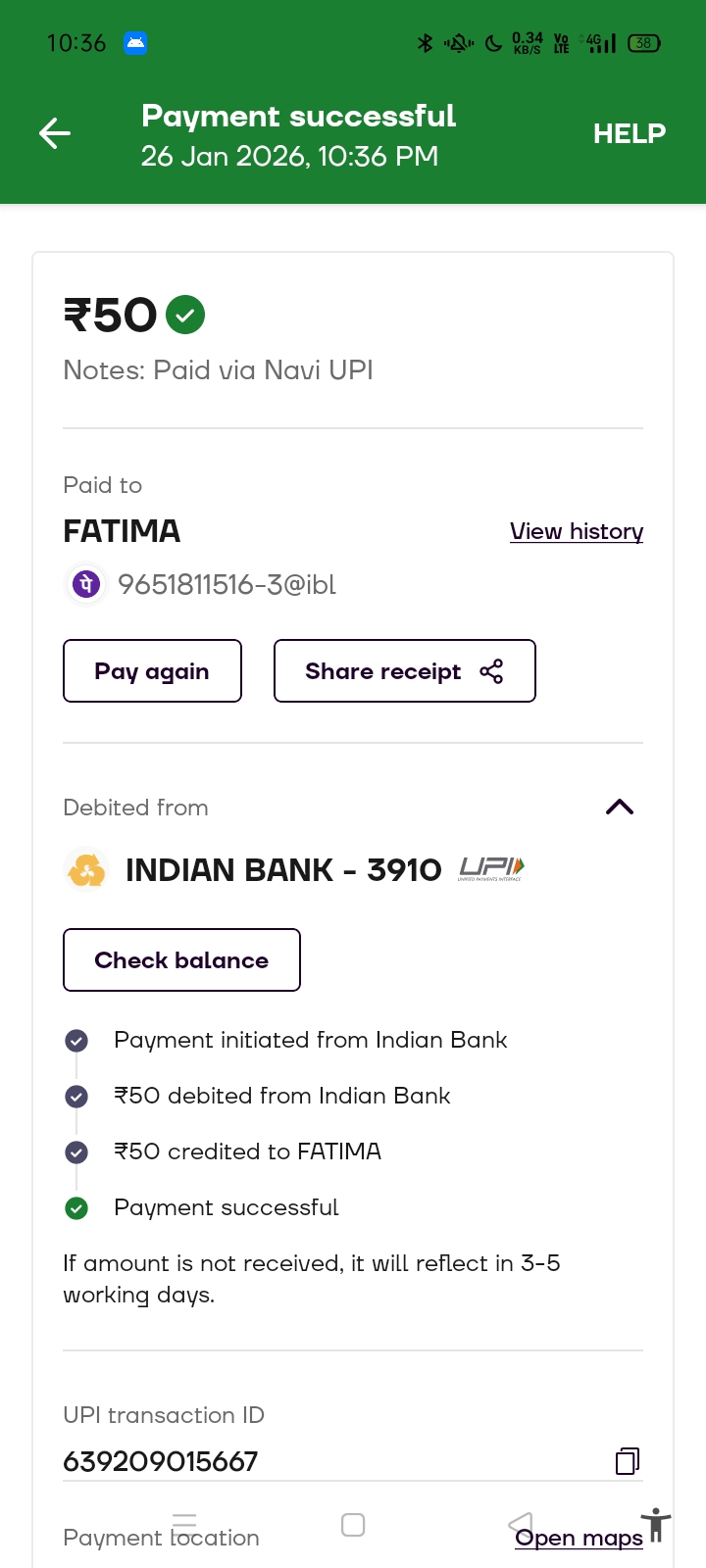Open the View history link
This screenshot has height=1568, width=706.
(x=577, y=531)
